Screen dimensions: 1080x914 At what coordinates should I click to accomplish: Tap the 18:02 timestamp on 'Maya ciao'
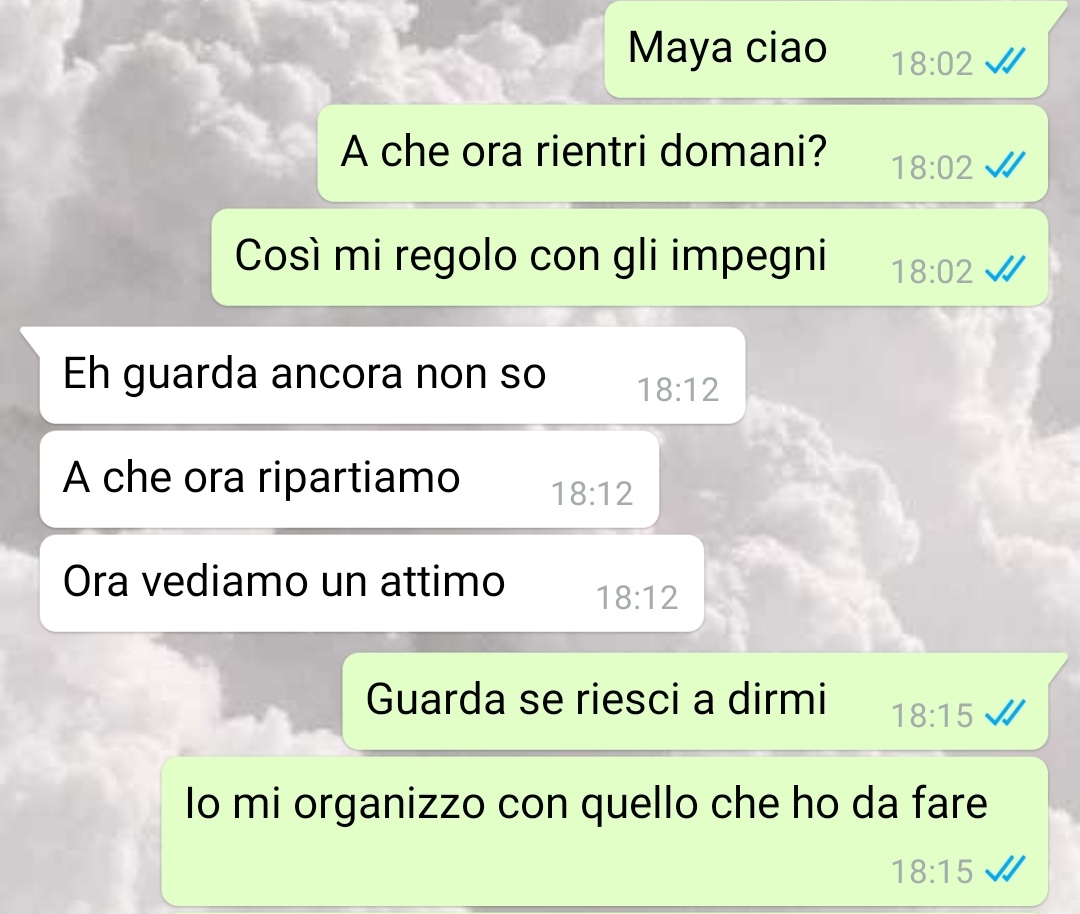click(x=932, y=64)
